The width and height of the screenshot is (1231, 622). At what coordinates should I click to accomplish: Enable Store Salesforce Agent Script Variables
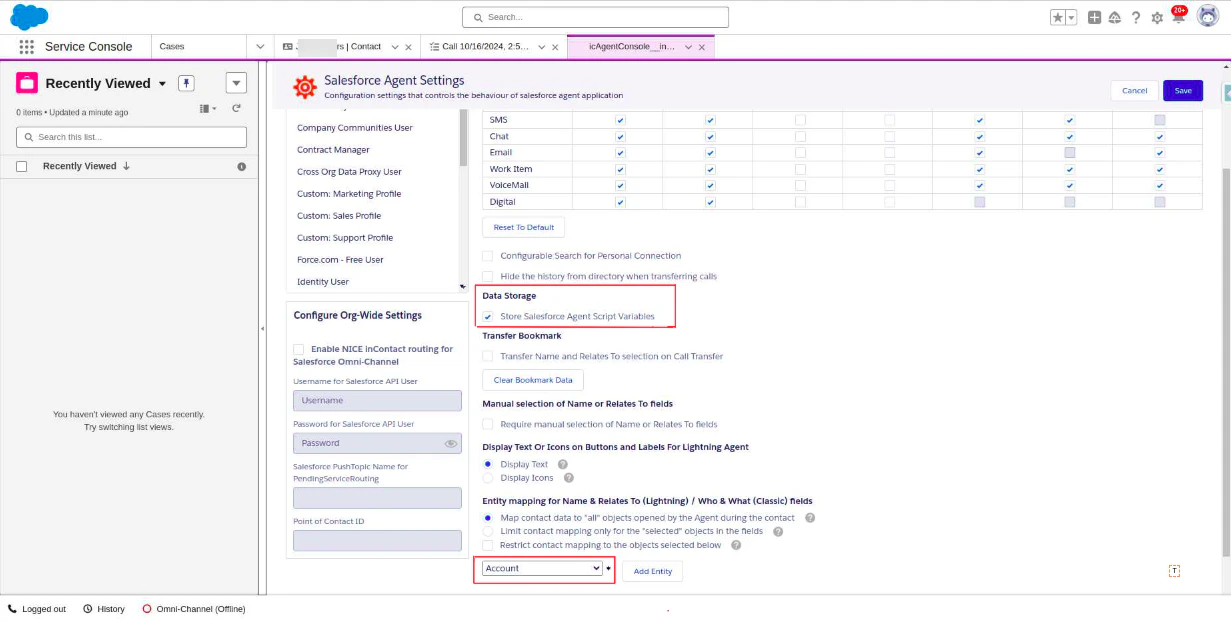tap(487, 316)
